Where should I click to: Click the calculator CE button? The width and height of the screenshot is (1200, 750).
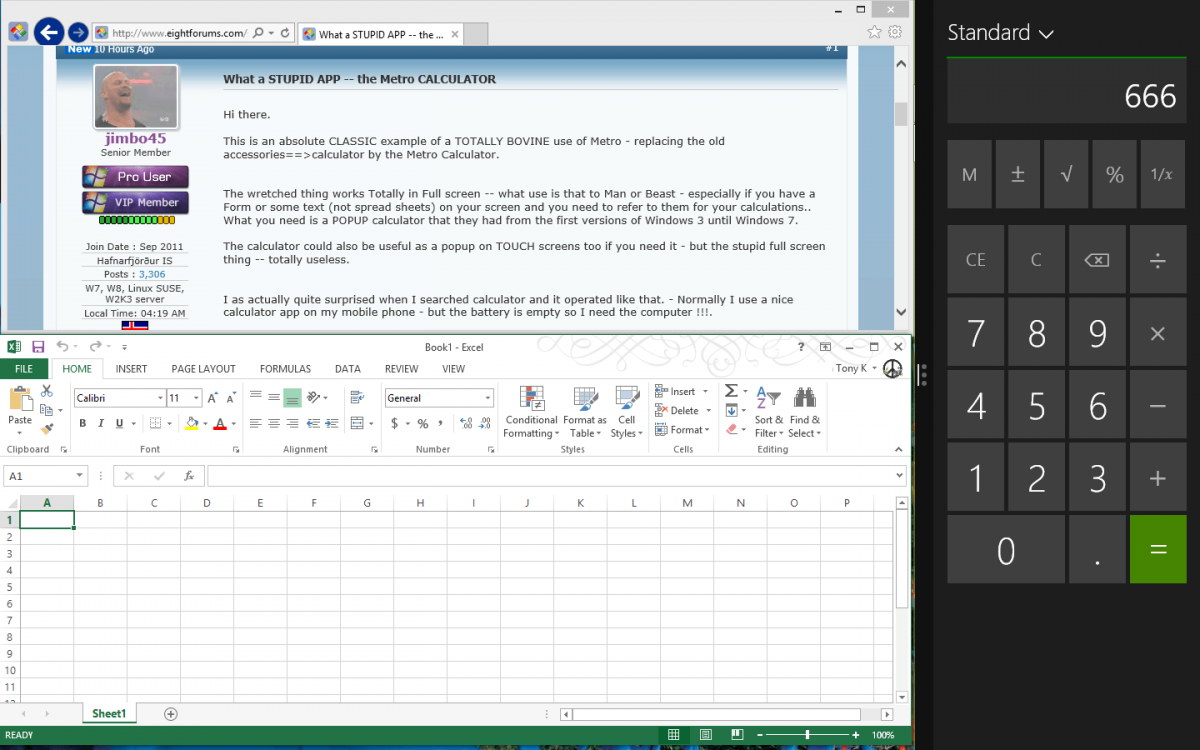click(x=975, y=260)
